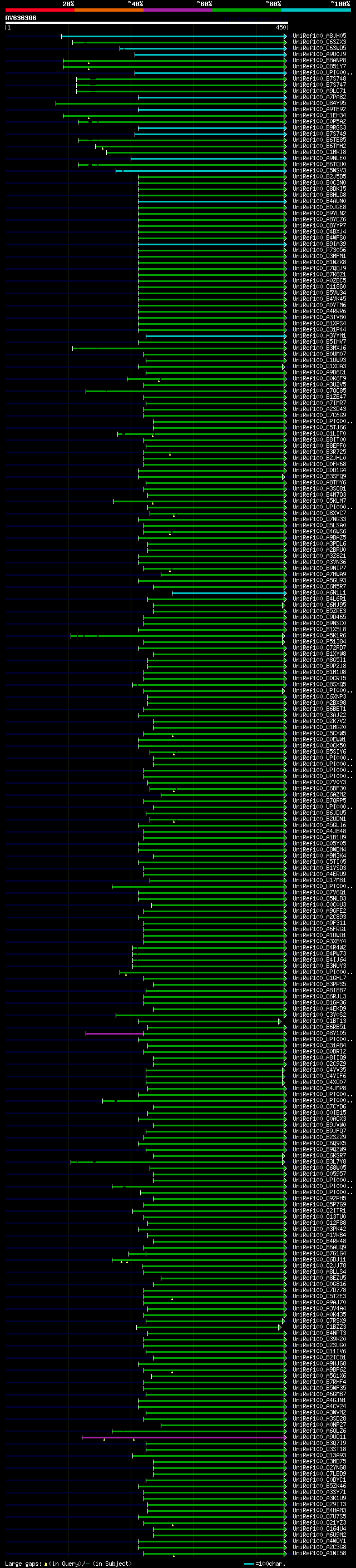Select label UniRef100_Q3AJ22
The height and width of the screenshot is (1568, 356).
319,715
